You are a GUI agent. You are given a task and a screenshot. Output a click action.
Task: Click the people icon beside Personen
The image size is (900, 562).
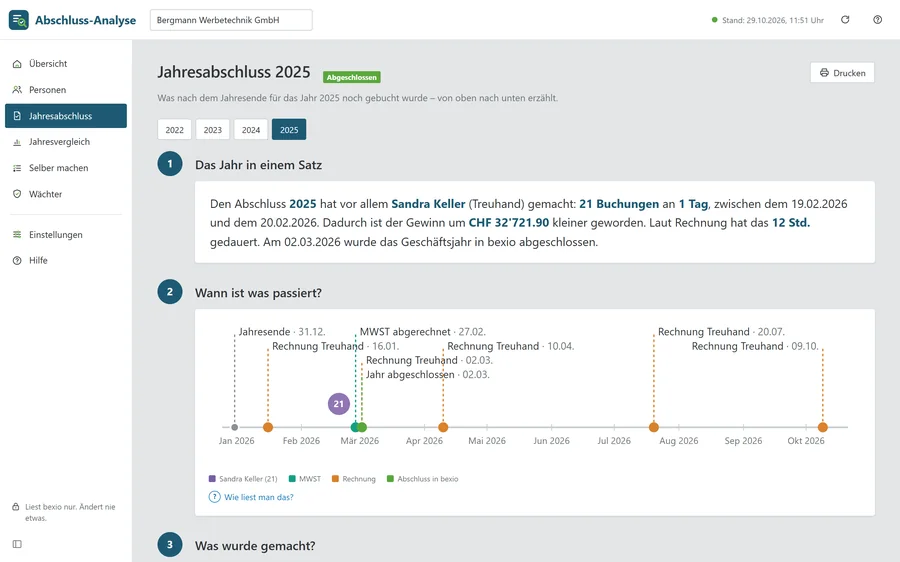click(17, 90)
